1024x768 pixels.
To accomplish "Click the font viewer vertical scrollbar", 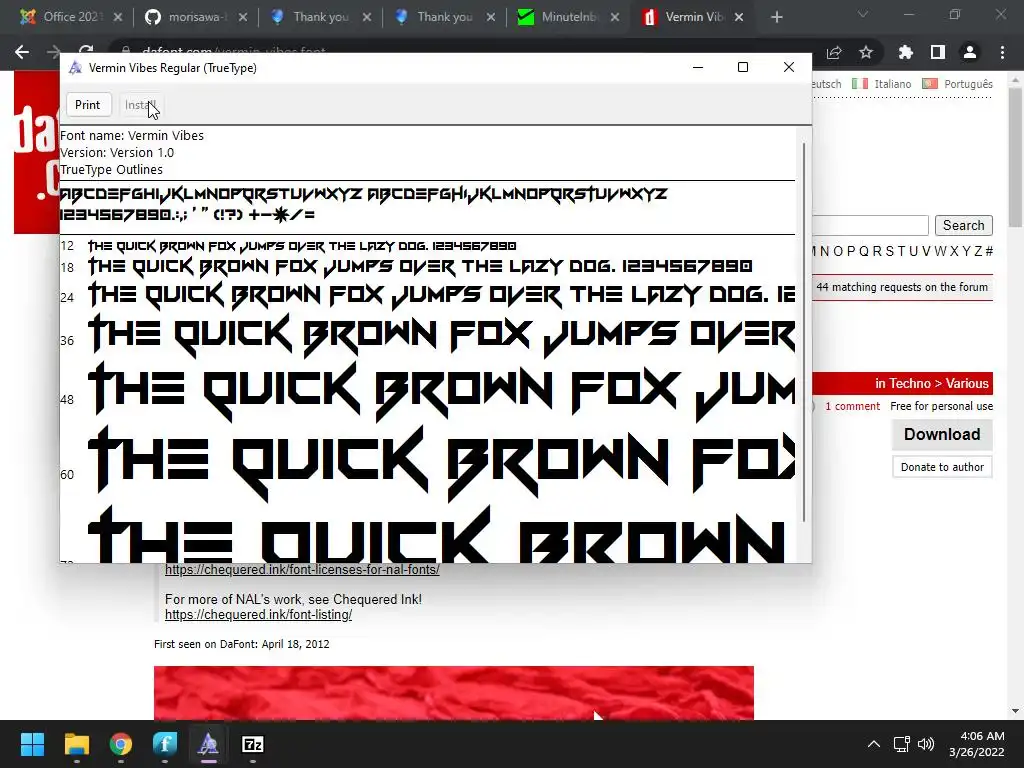I will tap(804, 332).
